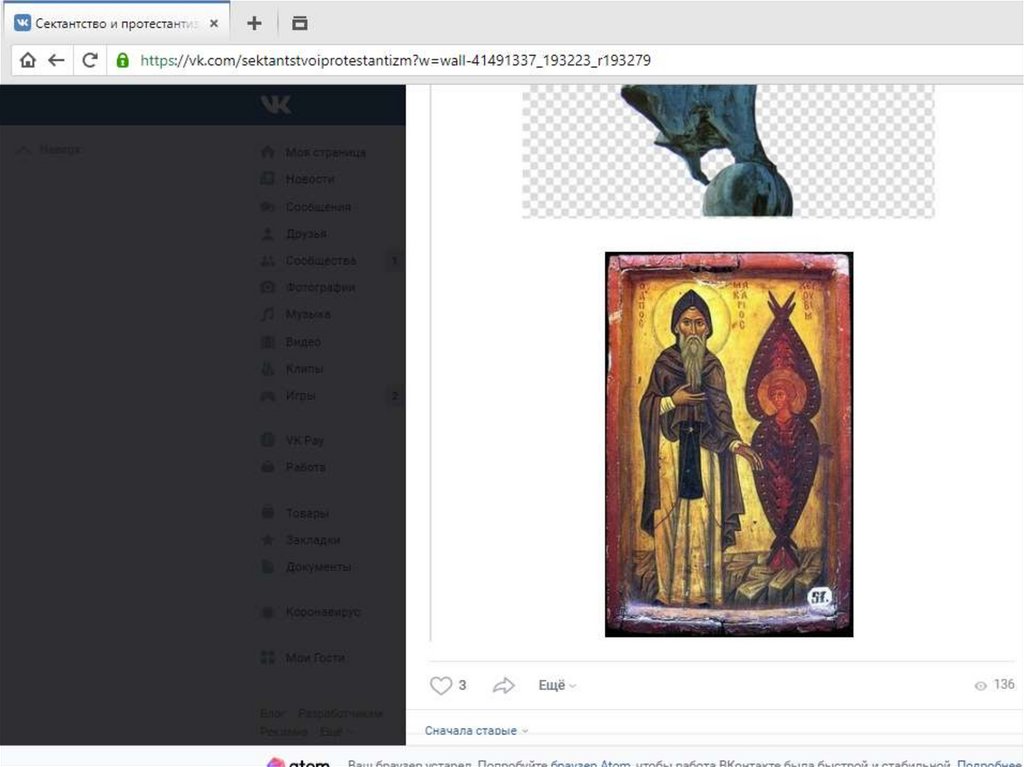1024x767 pixels.
Task: Share the post with arrow icon
Action: 504,685
